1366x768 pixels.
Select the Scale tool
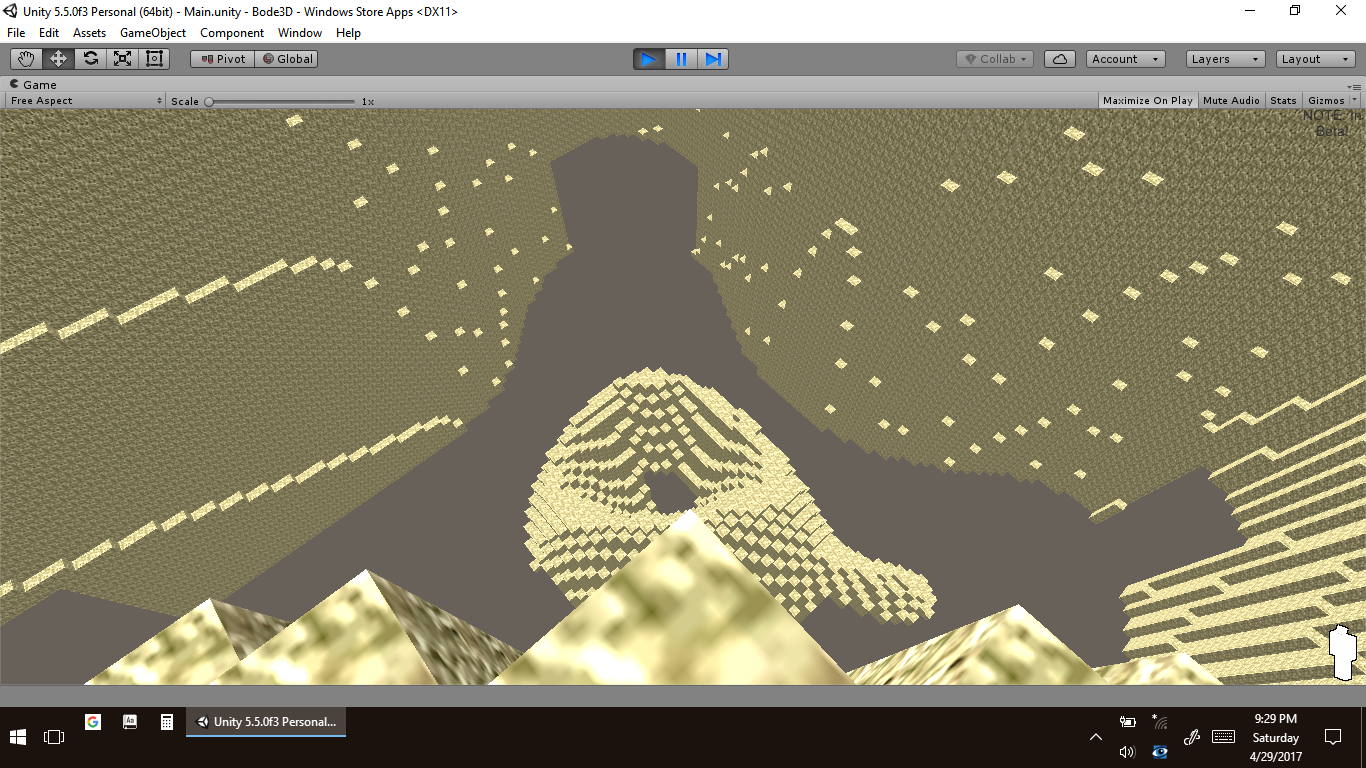coord(122,59)
